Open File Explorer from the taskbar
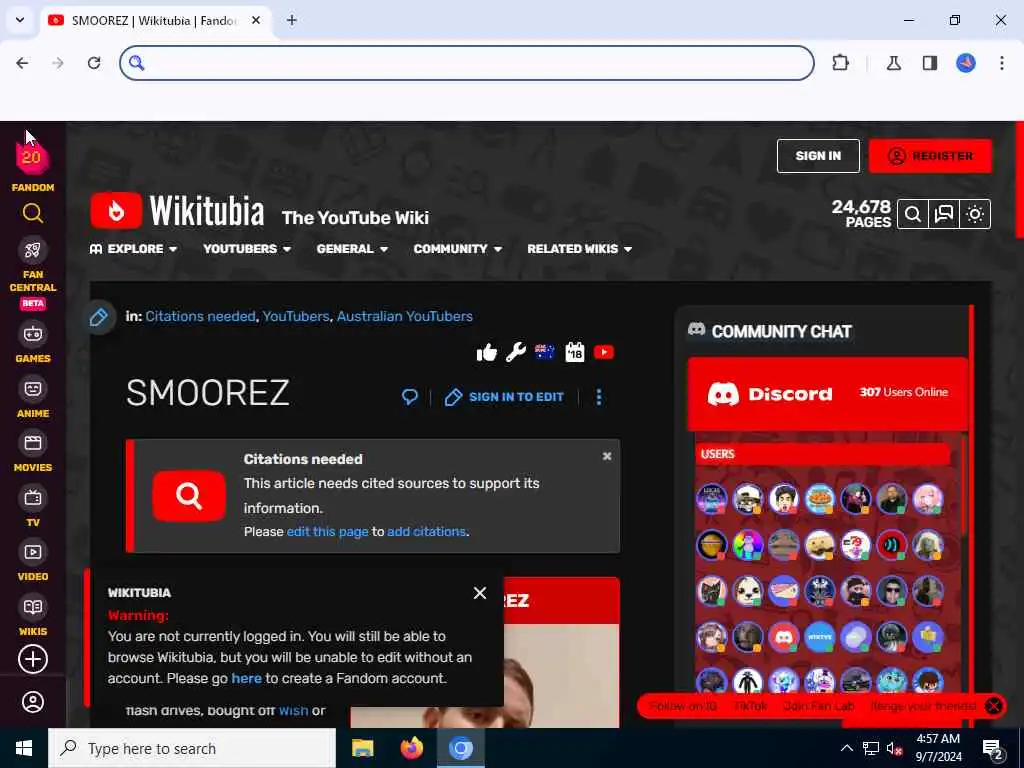Viewport: 1024px width, 768px height. pyautogui.click(x=362, y=748)
